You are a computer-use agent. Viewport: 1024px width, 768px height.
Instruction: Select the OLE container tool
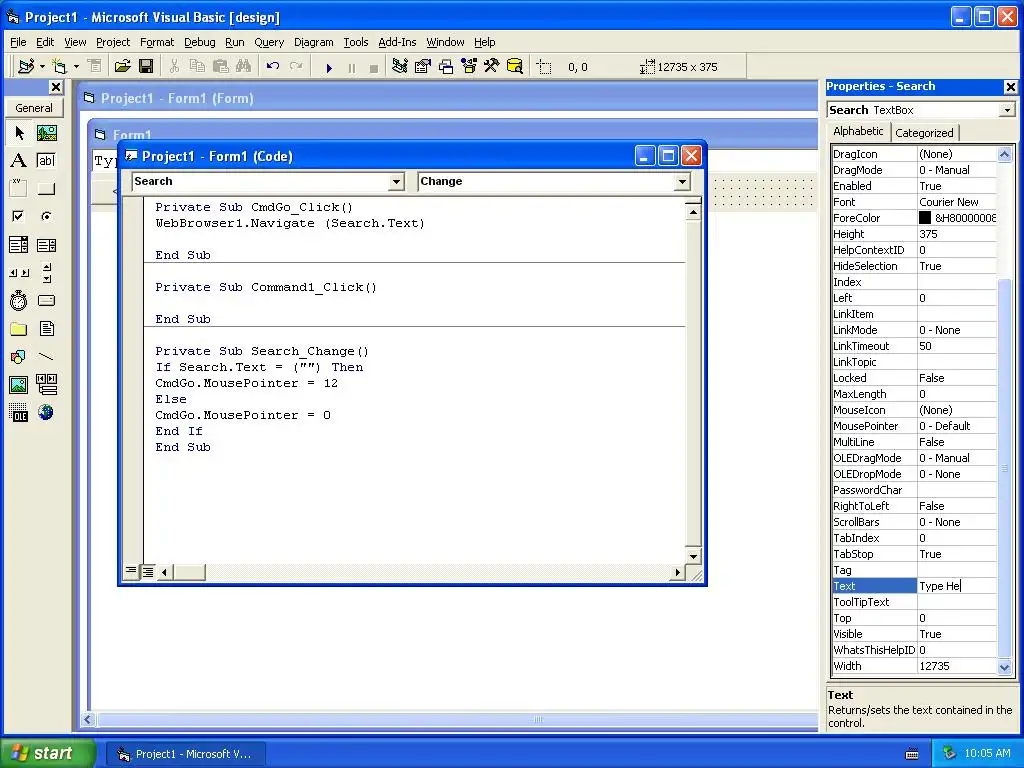pyautogui.click(x=19, y=413)
